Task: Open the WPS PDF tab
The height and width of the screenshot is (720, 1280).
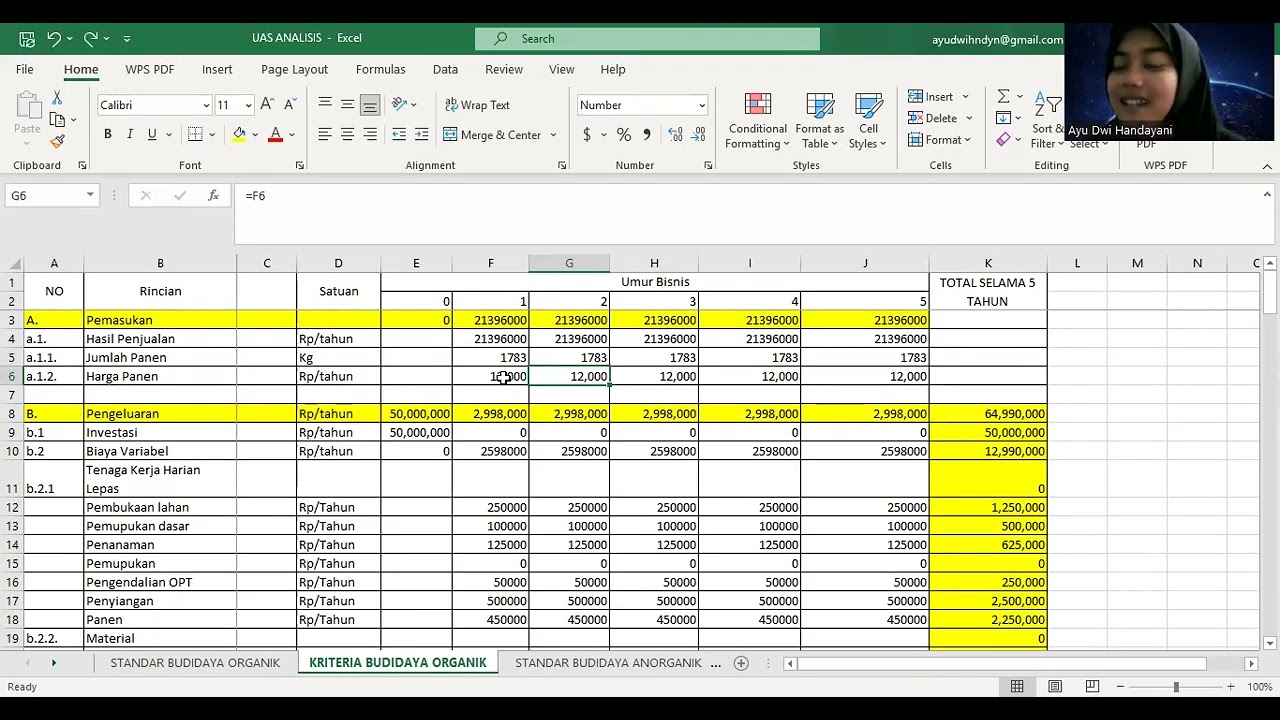Action: tap(150, 69)
